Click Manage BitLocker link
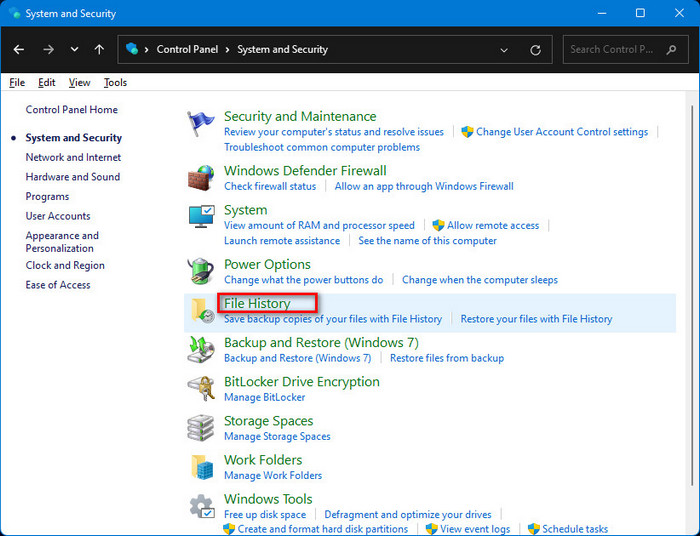 [264, 397]
